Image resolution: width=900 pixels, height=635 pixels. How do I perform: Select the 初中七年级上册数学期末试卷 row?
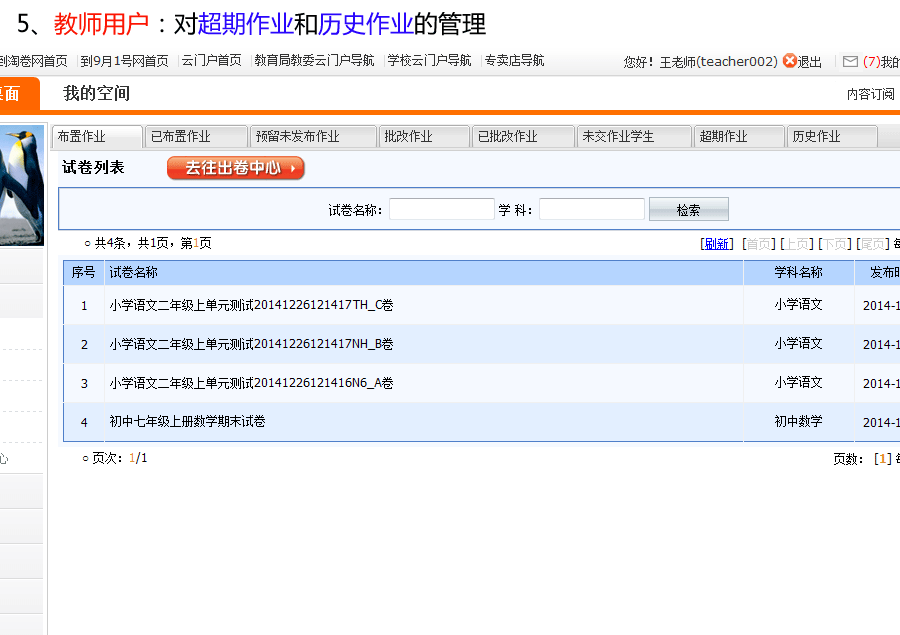tap(187, 422)
